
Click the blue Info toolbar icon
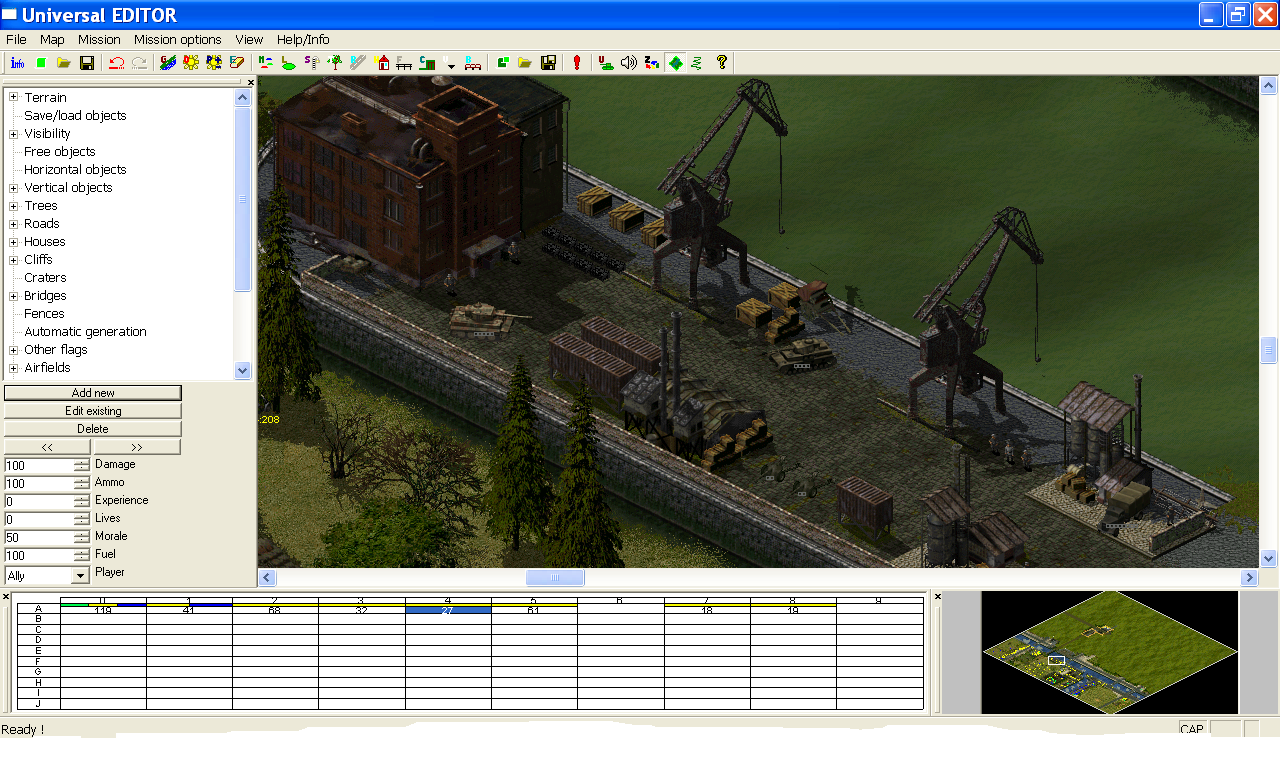pos(18,63)
